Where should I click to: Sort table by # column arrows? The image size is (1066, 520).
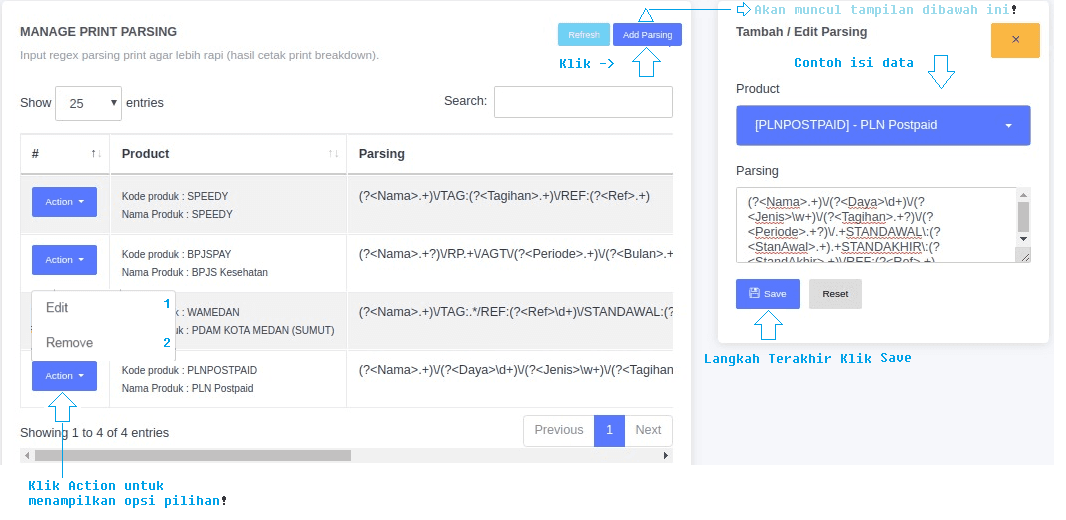[96, 154]
